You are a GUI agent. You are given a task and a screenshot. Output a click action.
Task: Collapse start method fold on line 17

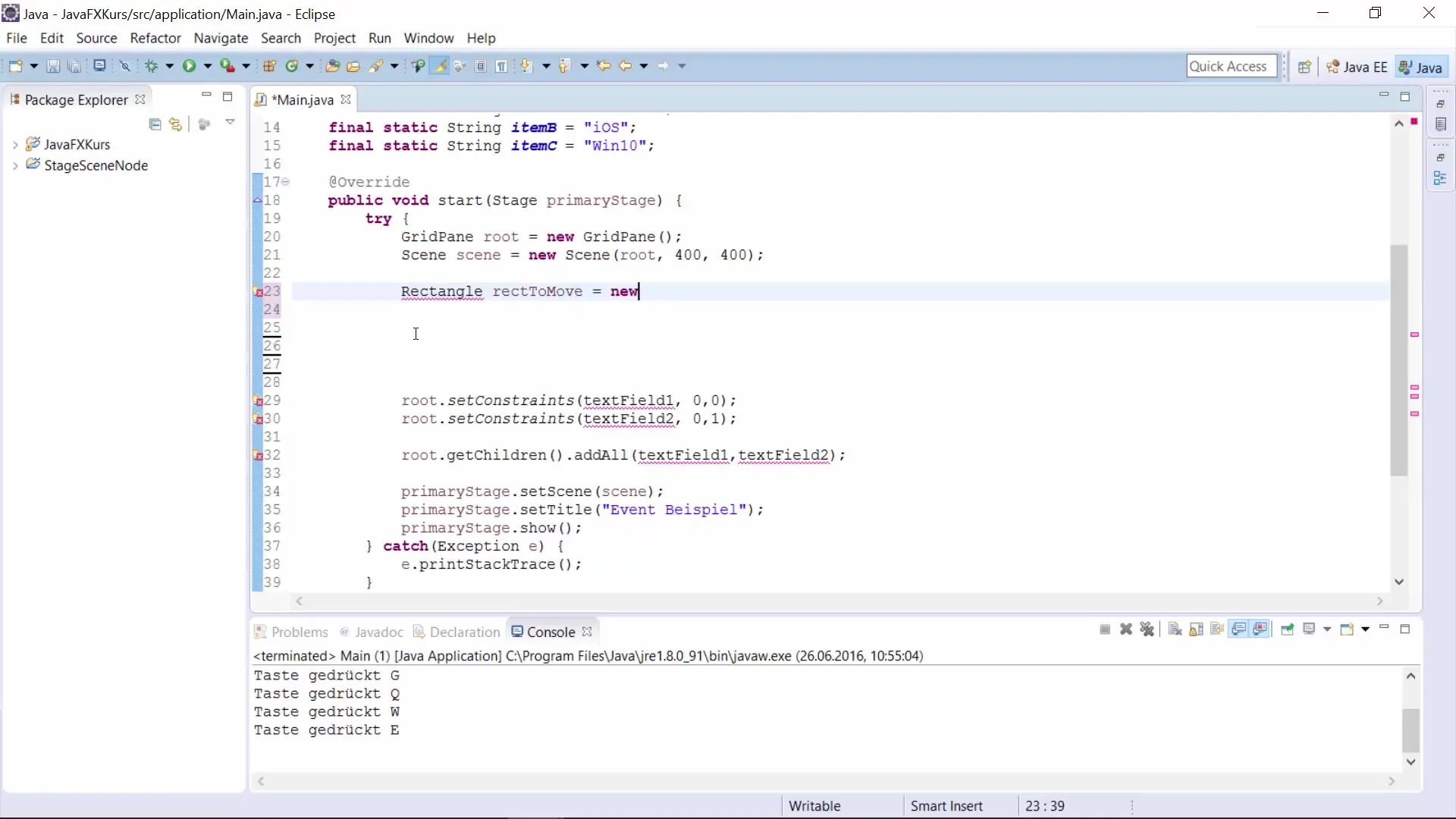click(x=286, y=182)
